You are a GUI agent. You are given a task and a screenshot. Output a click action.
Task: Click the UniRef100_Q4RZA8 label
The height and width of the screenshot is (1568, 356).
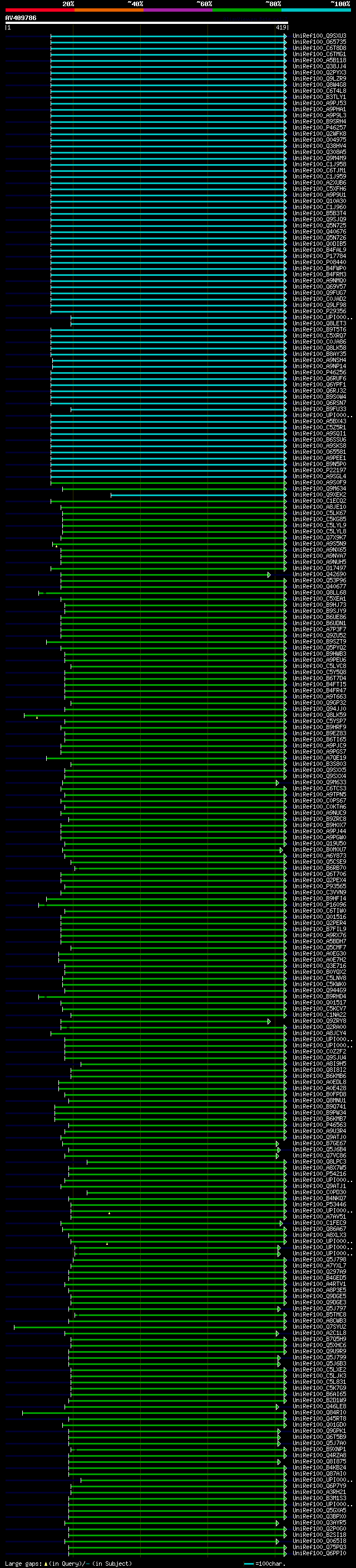pos(319,1455)
